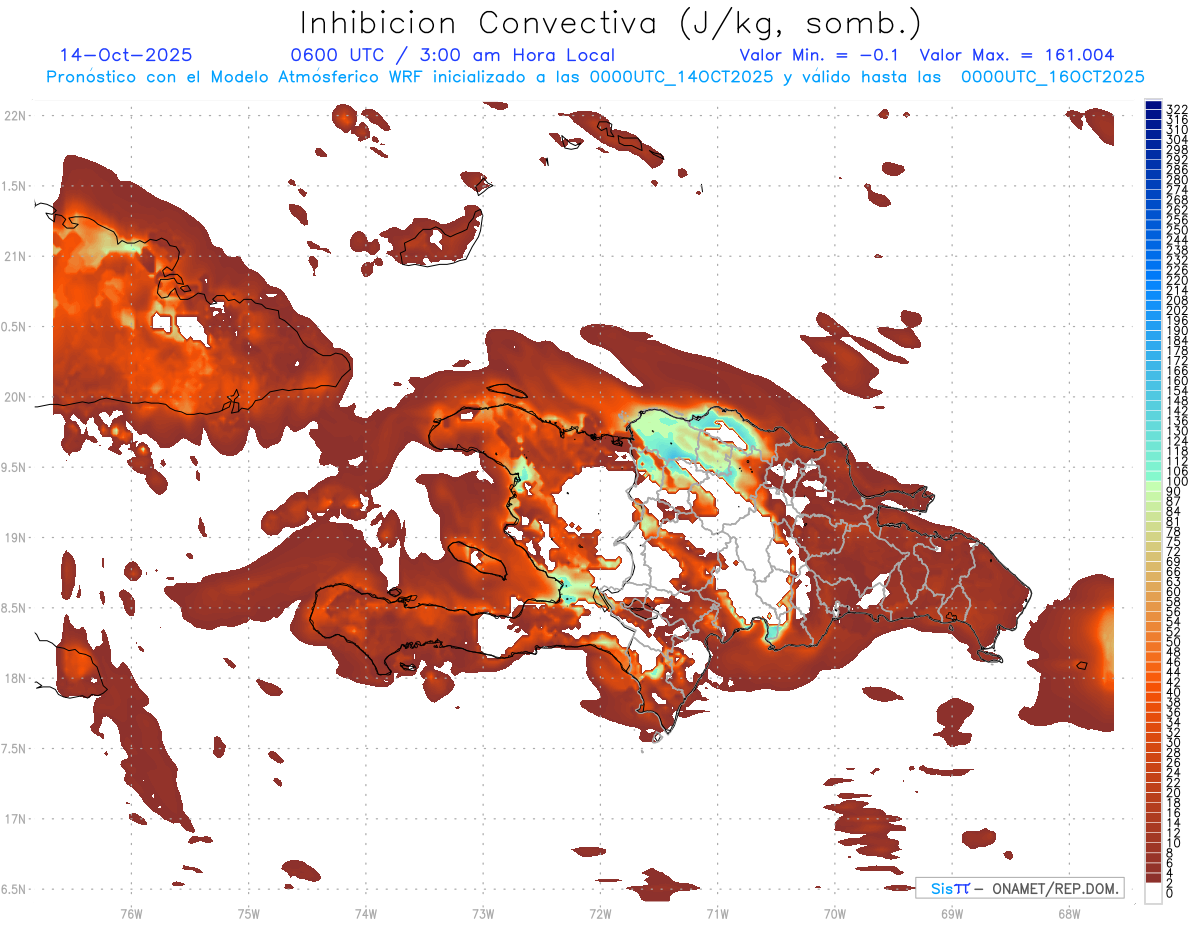Click the 0600 UTC hora local timestamp
Screen dimensions: 1200x927
pos(452,55)
